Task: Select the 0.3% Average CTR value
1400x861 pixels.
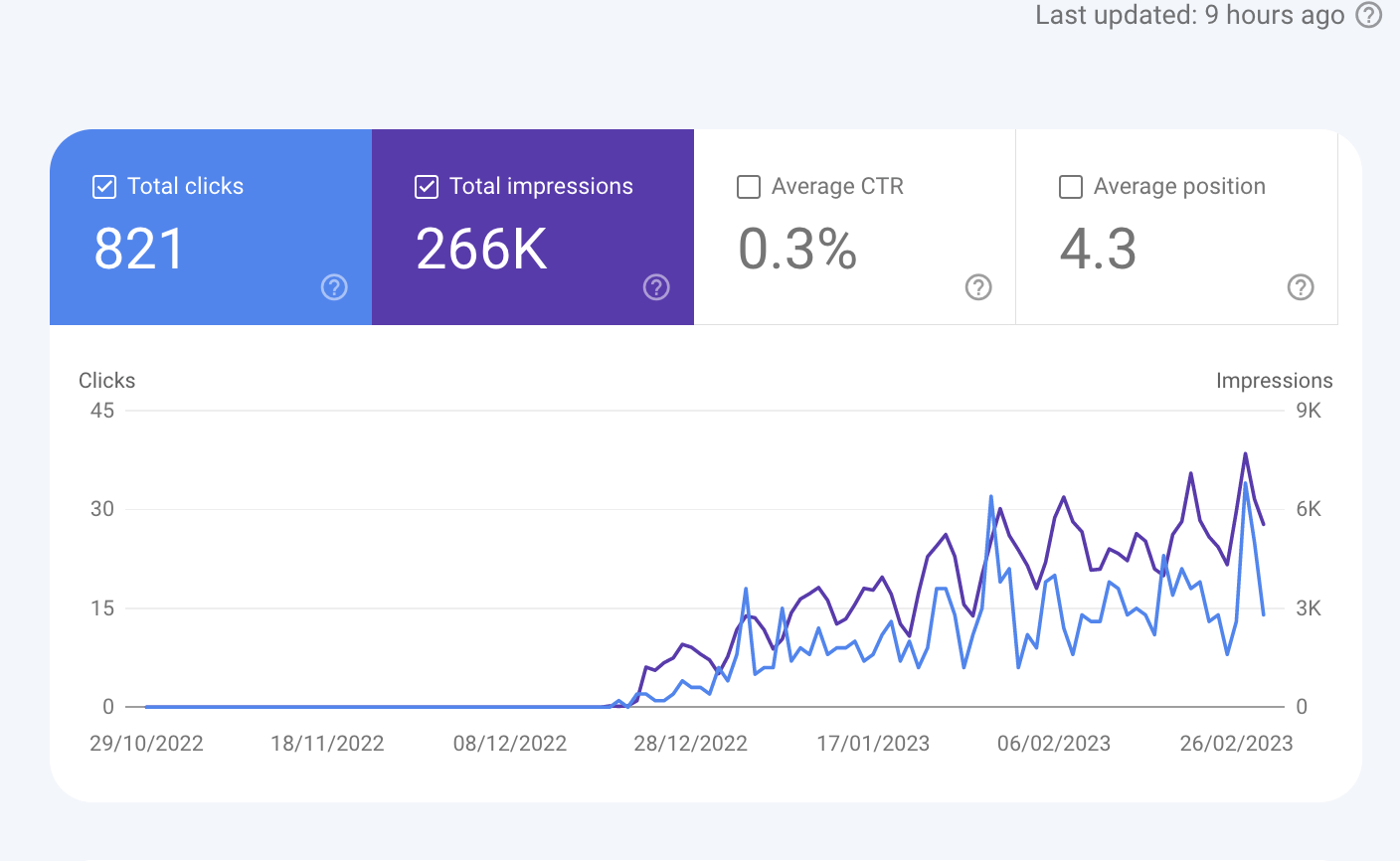Action: coord(797,249)
